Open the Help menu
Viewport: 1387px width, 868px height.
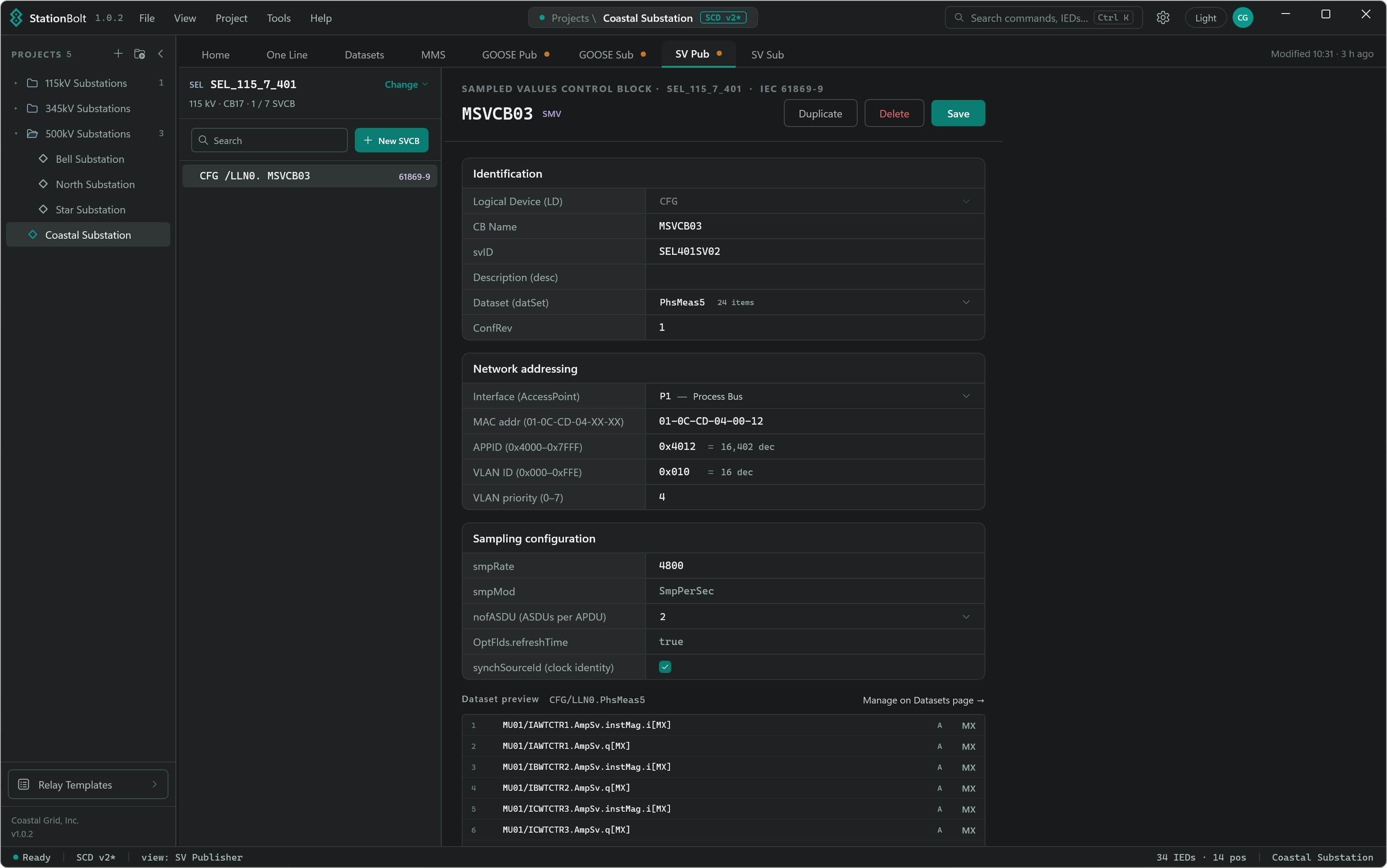pyautogui.click(x=321, y=18)
